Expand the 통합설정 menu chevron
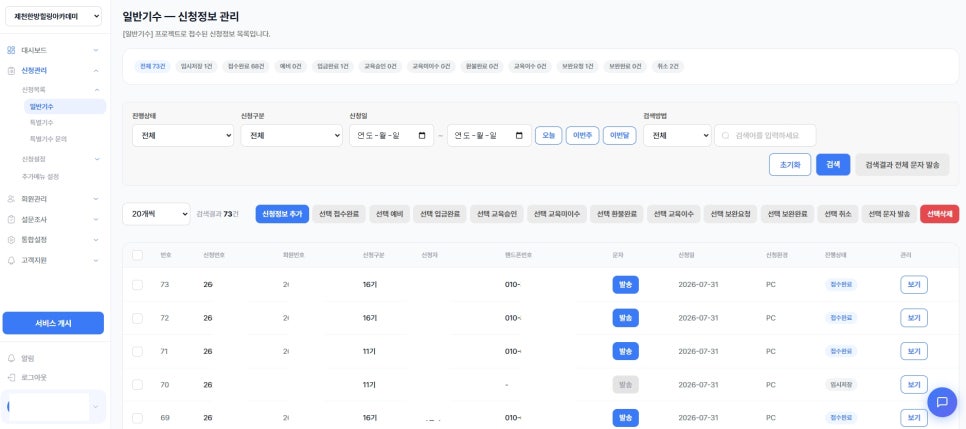The image size is (966, 429). click(x=95, y=240)
